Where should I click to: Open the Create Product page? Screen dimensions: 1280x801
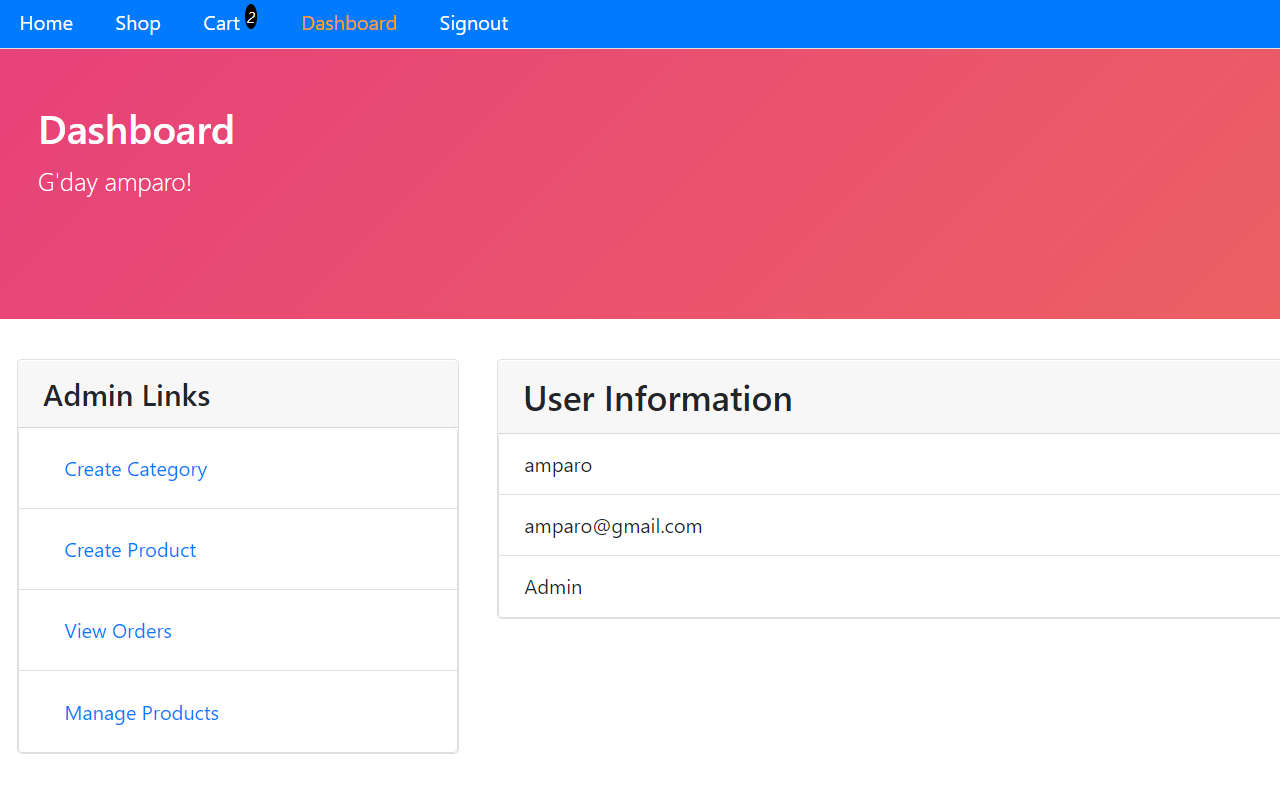(x=130, y=550)
